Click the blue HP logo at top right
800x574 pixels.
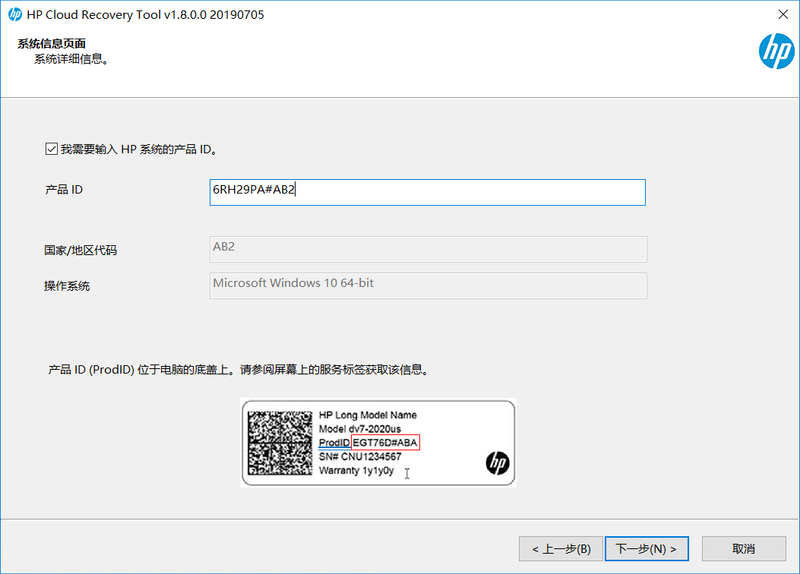click(776, 51)
